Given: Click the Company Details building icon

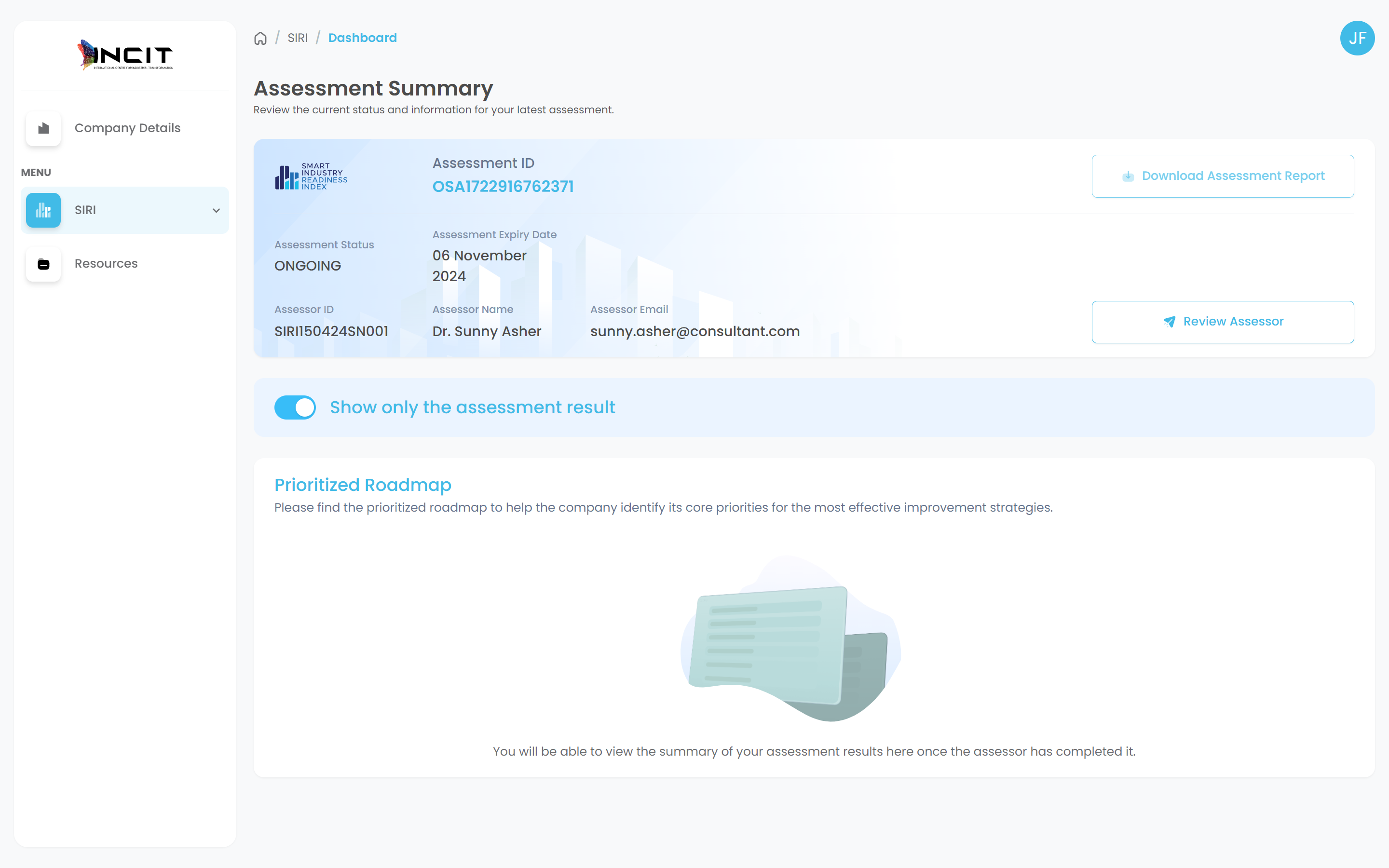Looking at the screenshot, I should (x=43, y=128).
